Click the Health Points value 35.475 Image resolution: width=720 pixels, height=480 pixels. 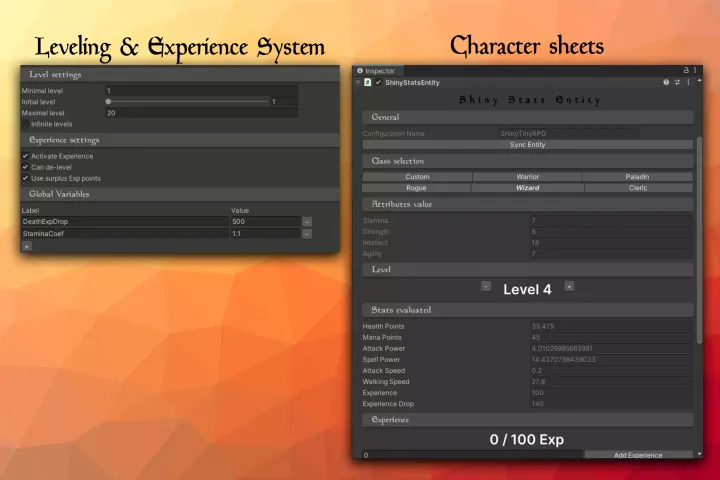click(x=611, y=326)
